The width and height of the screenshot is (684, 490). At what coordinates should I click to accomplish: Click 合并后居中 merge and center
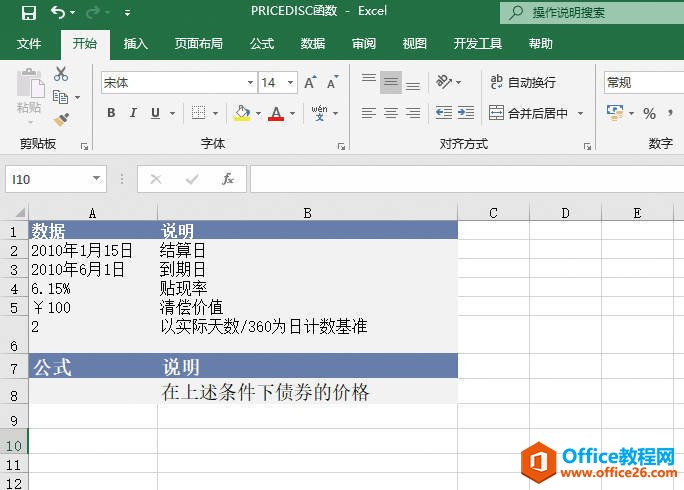click(x=528, y=113)
